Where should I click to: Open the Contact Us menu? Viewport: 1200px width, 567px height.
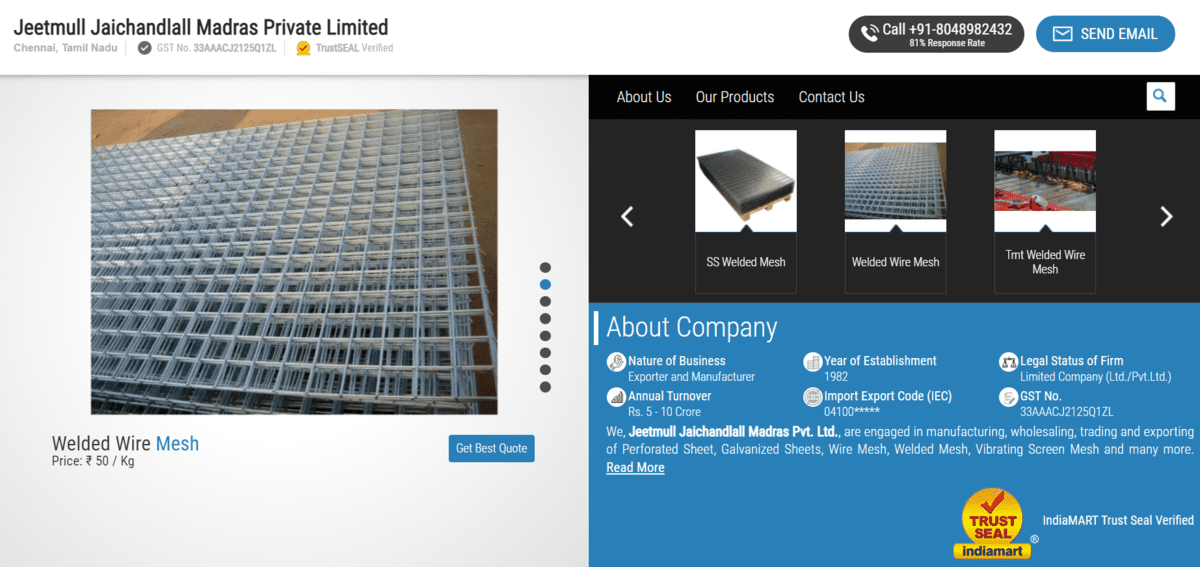pyautogui.click(x=831, y=97)
